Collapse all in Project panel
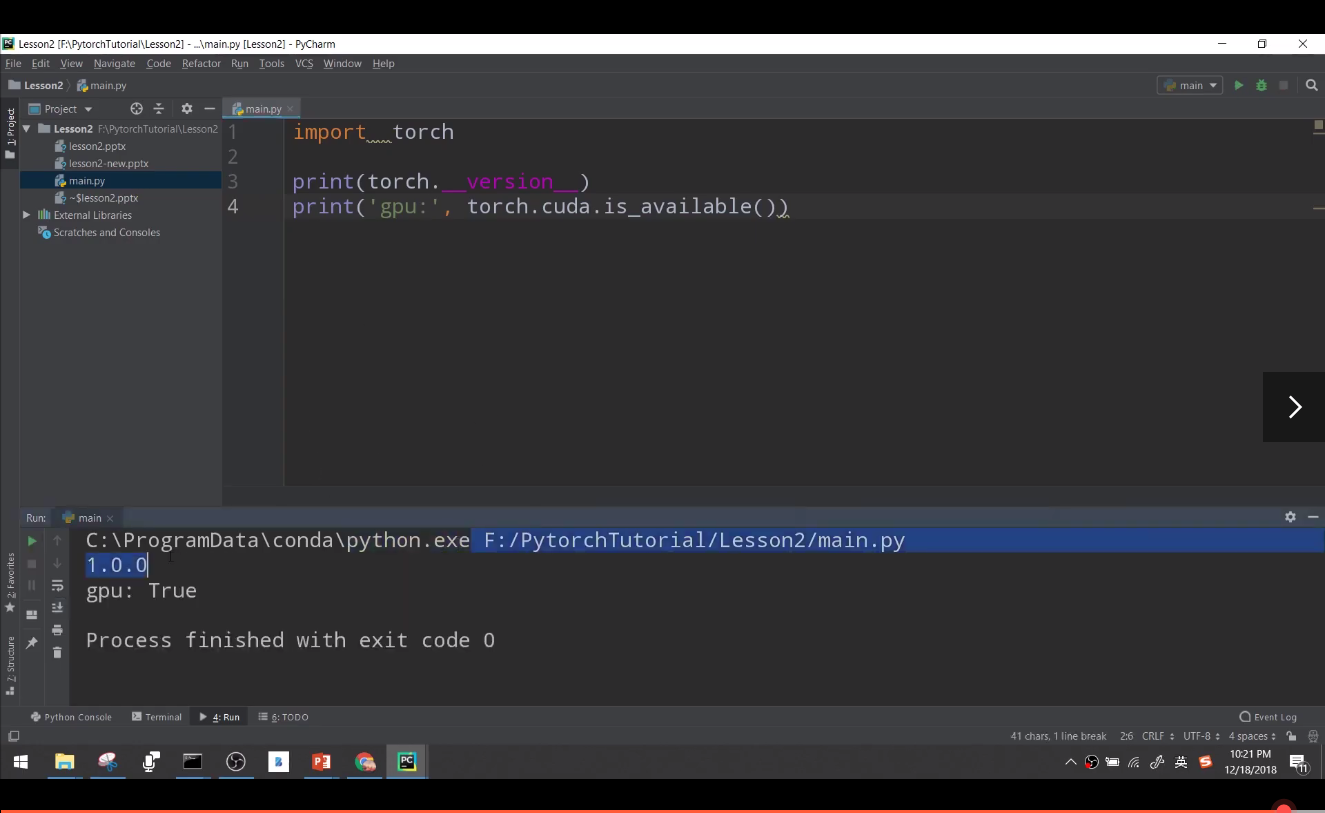 tap(158, 109)
